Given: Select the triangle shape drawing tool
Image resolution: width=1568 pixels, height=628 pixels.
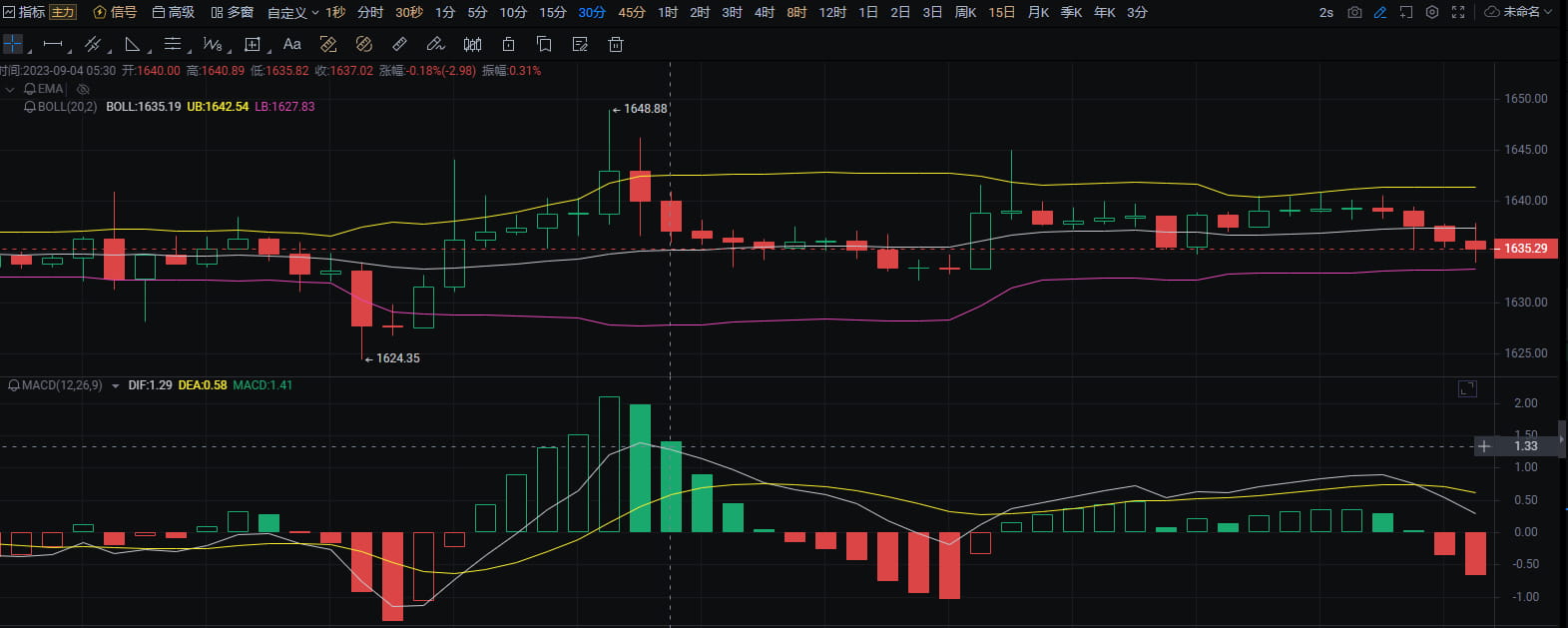Looking at the screenshot, I should 132,44.
